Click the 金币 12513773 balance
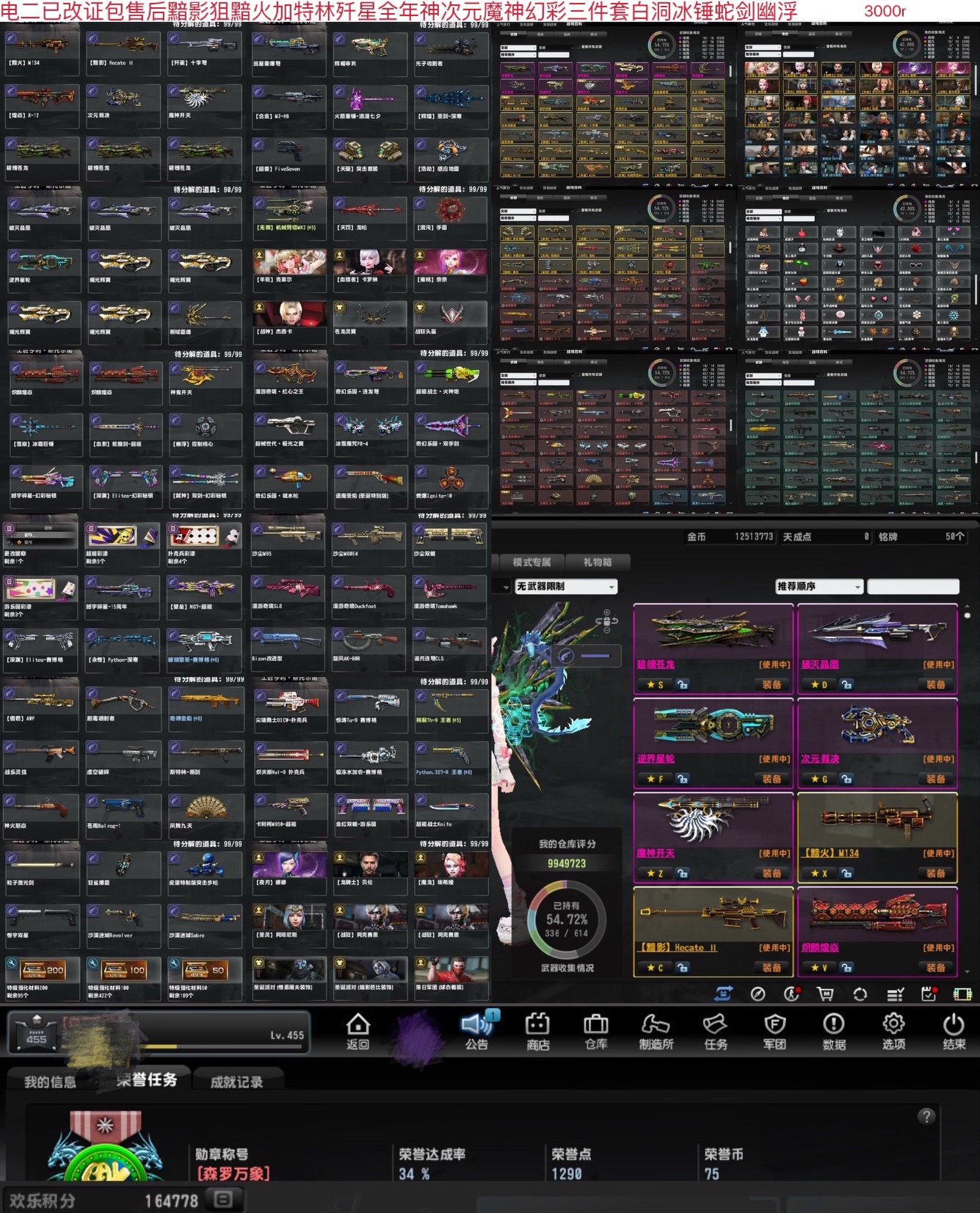This screenshot has width=980, height=1213. [x=730, y=537]
